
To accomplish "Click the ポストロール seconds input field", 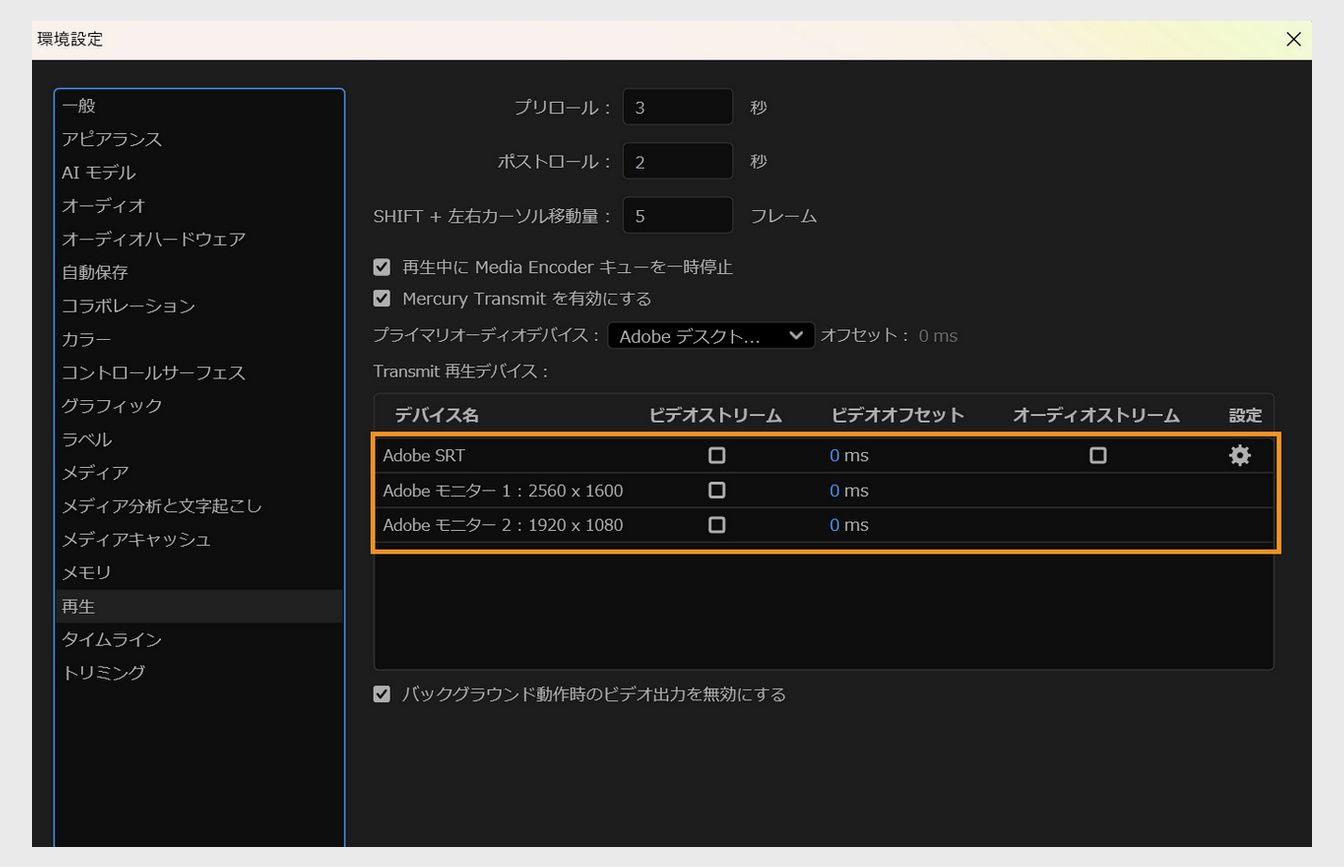I will [x=678, y=161].
